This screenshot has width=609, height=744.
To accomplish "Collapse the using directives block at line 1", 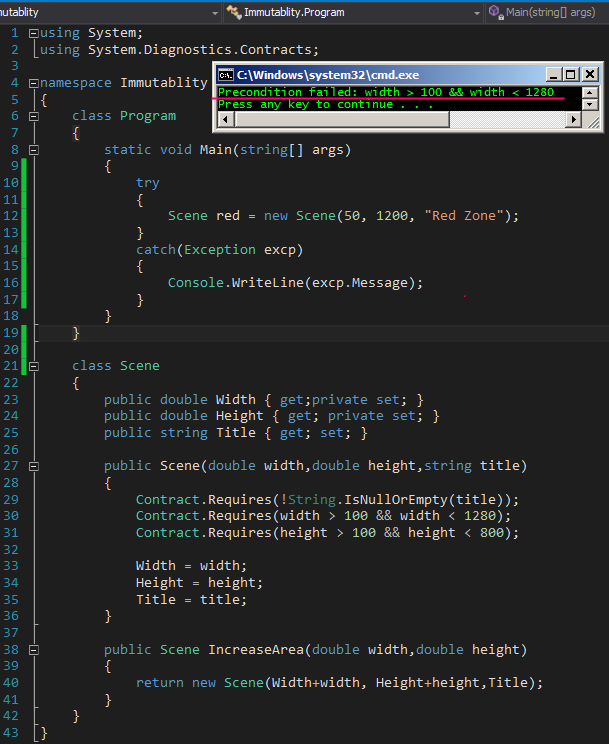I will 34,33.
